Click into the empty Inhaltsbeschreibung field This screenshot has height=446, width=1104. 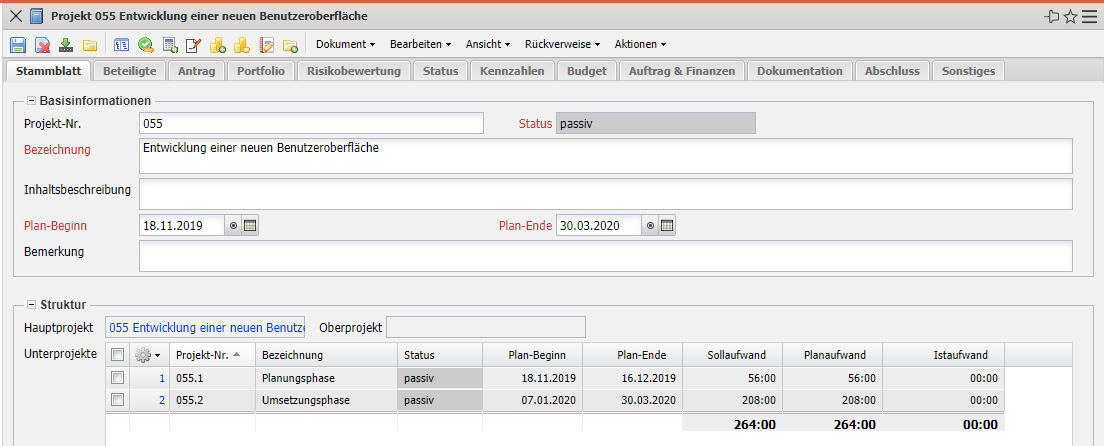click(606, 194)
